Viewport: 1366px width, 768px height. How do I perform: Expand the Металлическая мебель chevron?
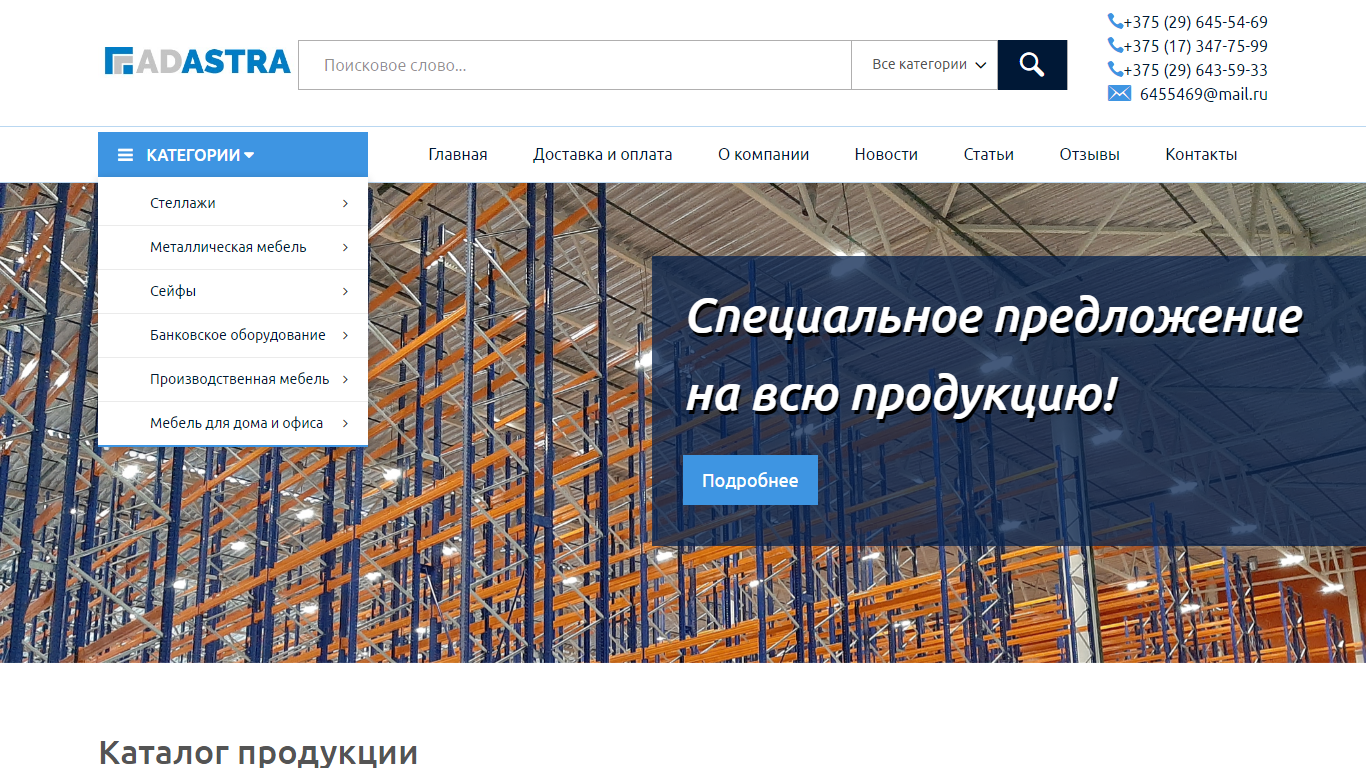pyautogui.click(x=345, y=247)
